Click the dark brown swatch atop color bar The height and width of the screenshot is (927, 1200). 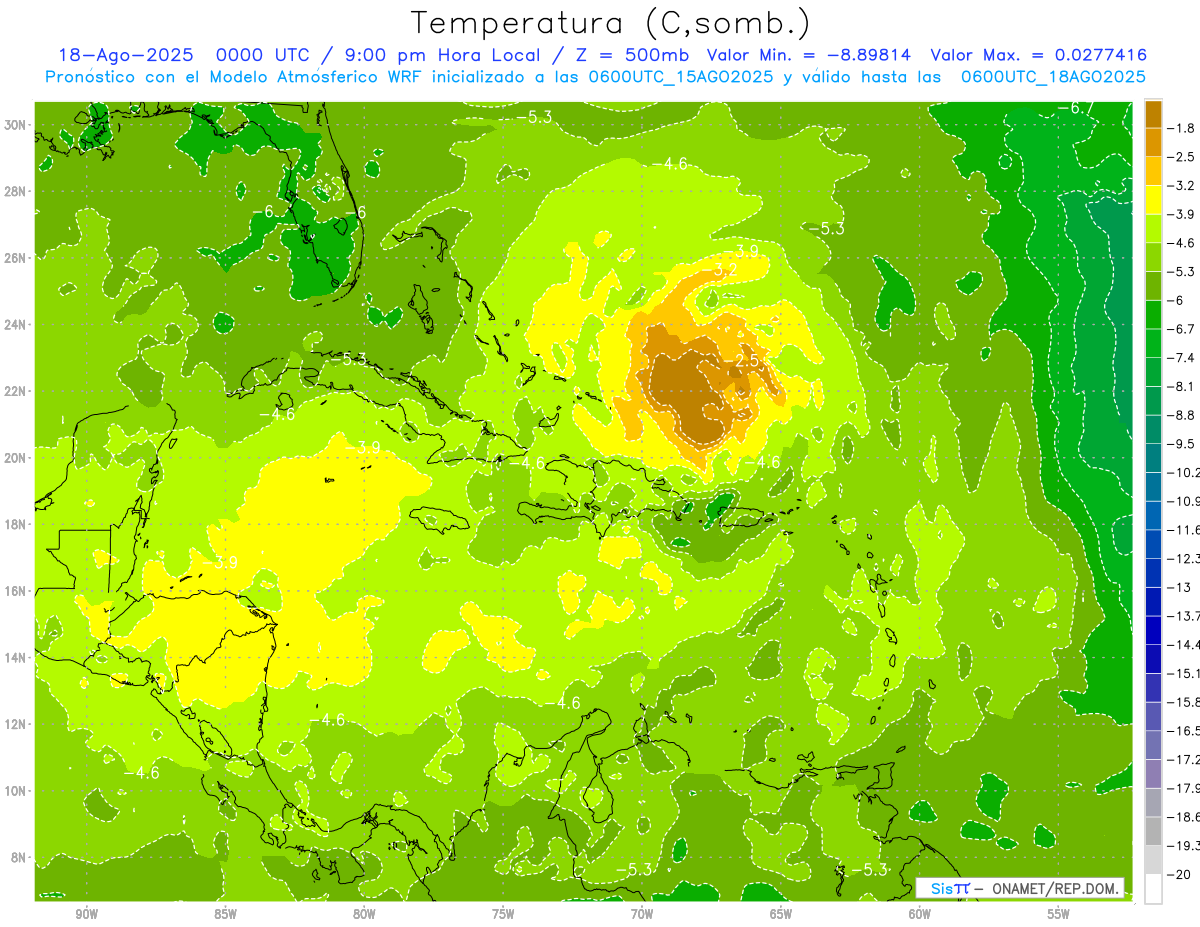1153,114
